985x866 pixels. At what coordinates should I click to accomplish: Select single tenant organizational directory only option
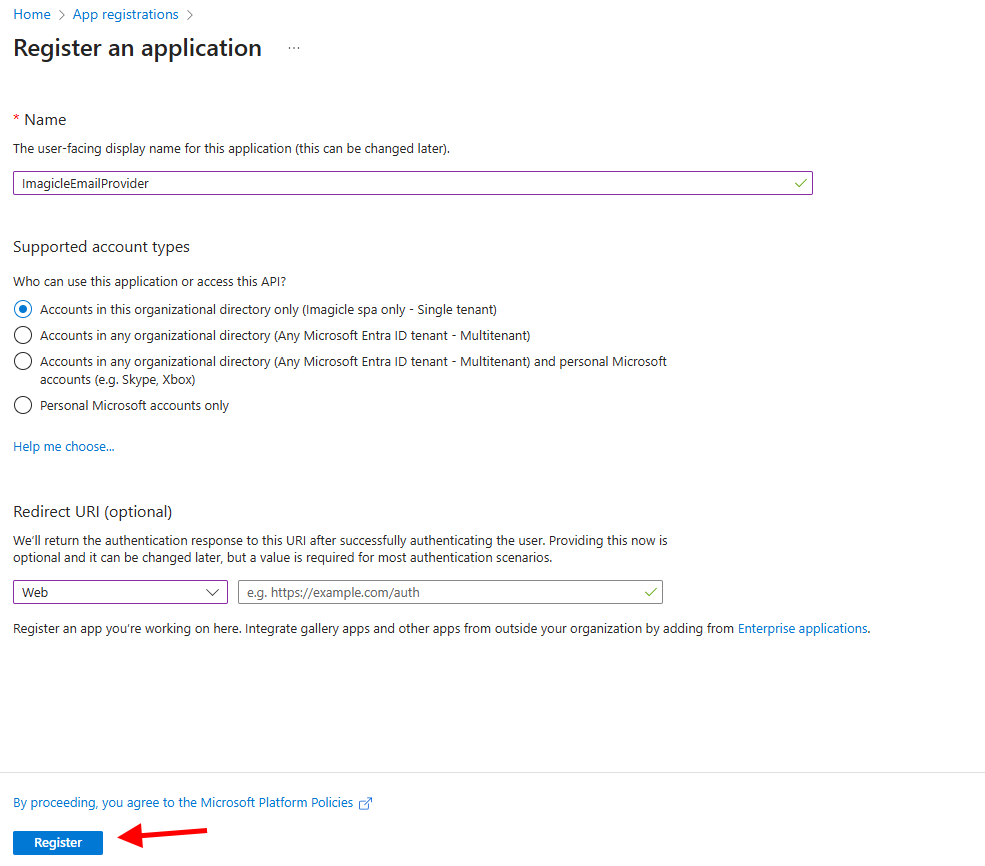click(23, 309)
